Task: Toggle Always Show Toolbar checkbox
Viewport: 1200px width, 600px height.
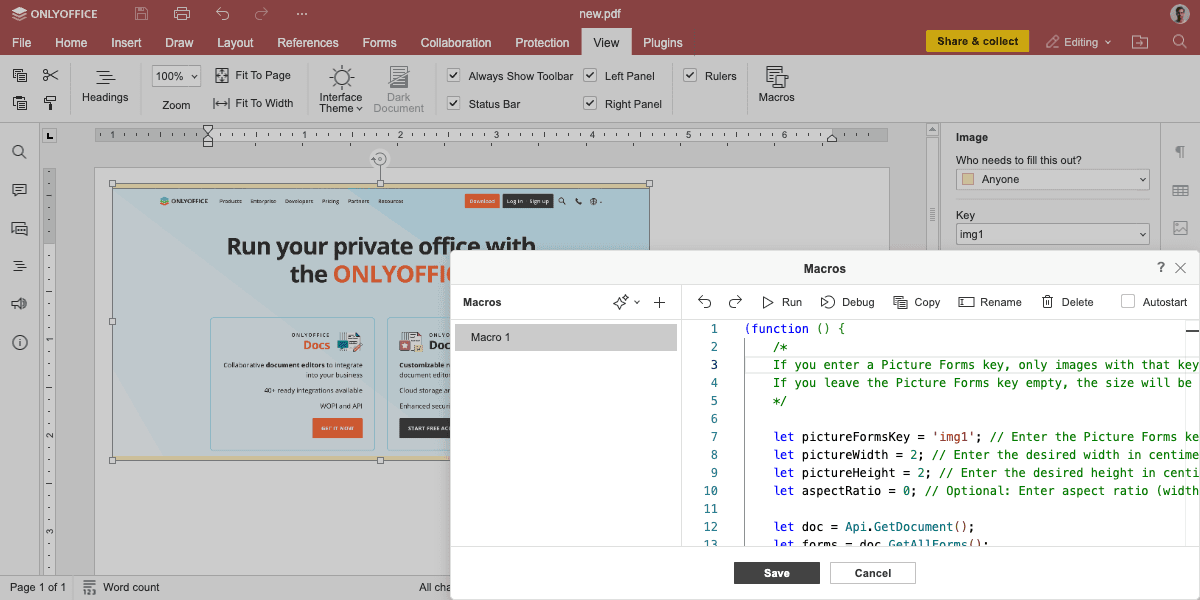Action: (454, 76)
